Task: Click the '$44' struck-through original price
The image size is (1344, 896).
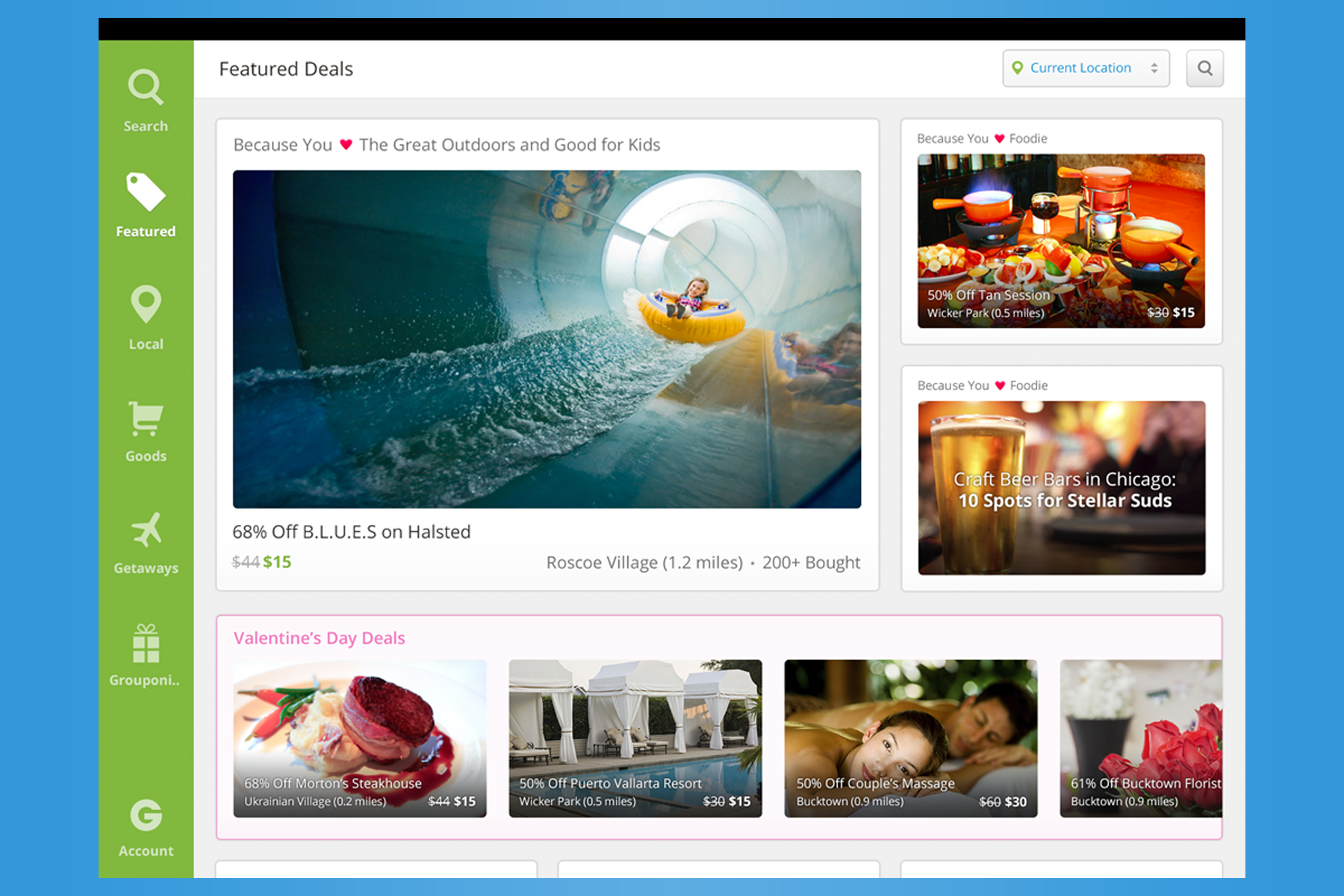Action: (246, 562)
